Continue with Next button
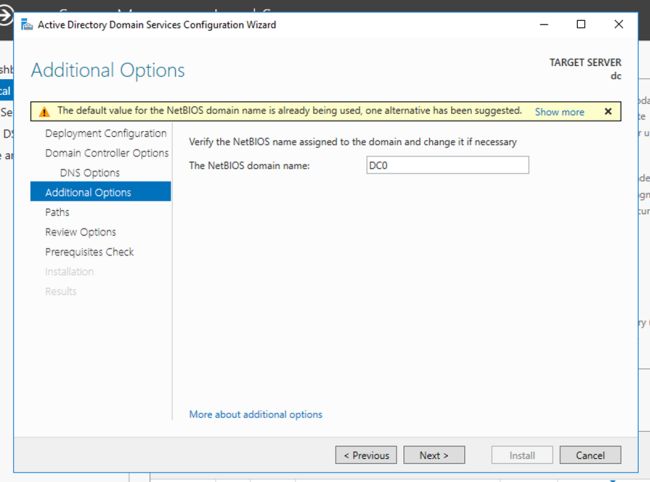 [434, 455]
